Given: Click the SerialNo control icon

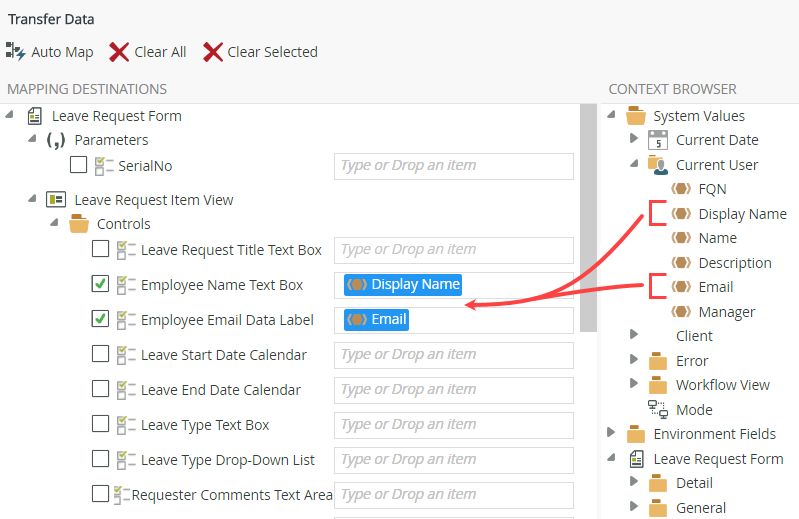Looking at the screenshot, I should 104,166.
